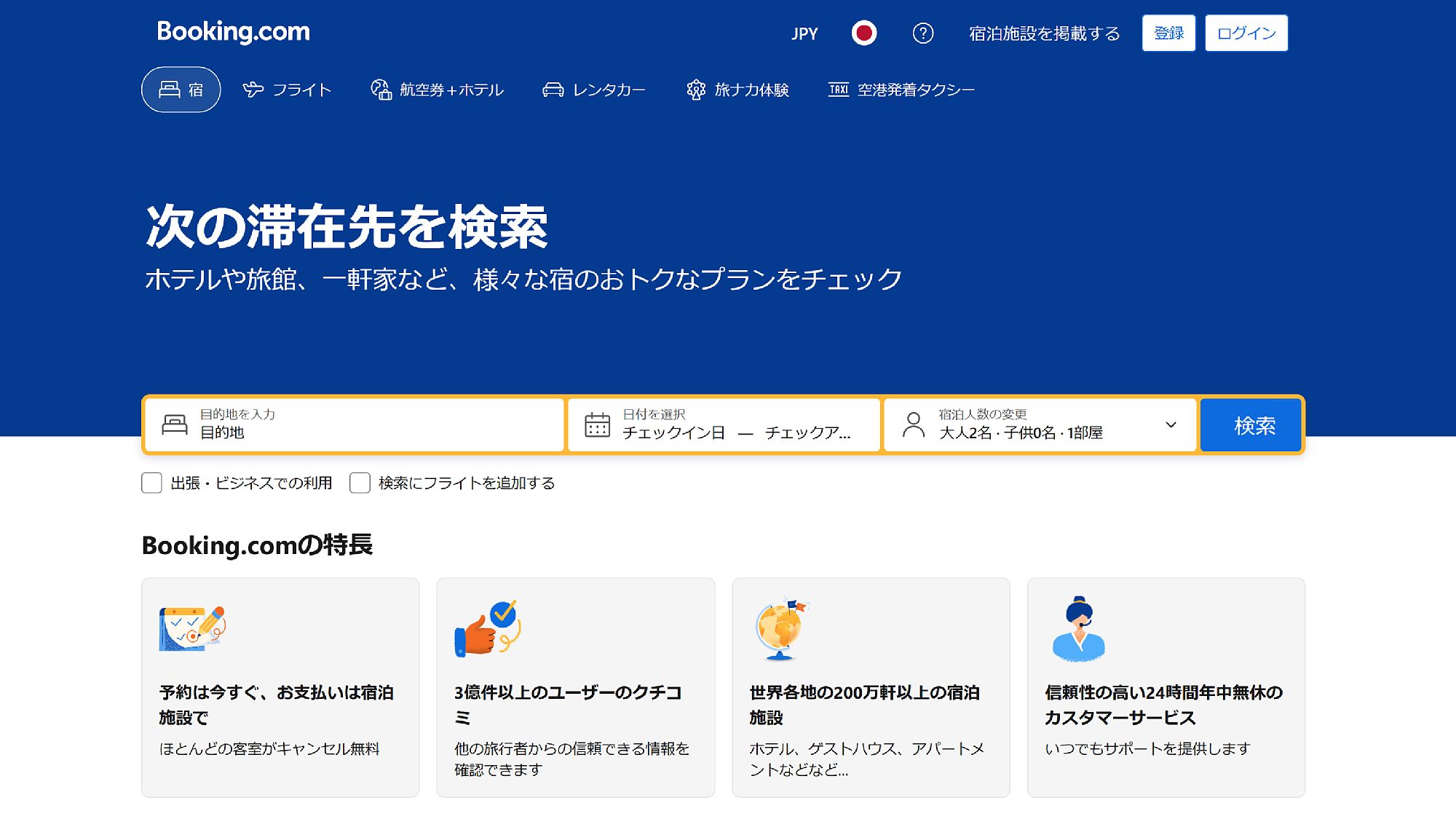Click the Booking.com logo

point(233,32)
